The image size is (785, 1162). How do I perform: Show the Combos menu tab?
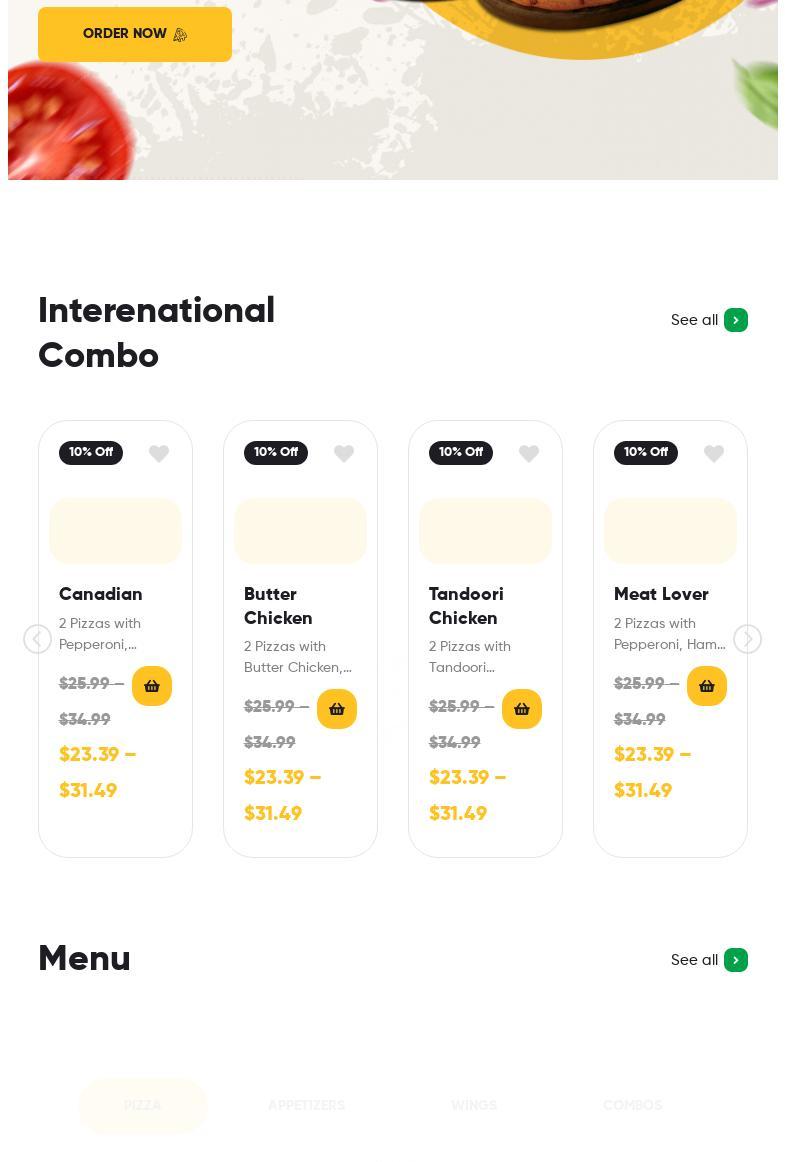[632, 1106]
